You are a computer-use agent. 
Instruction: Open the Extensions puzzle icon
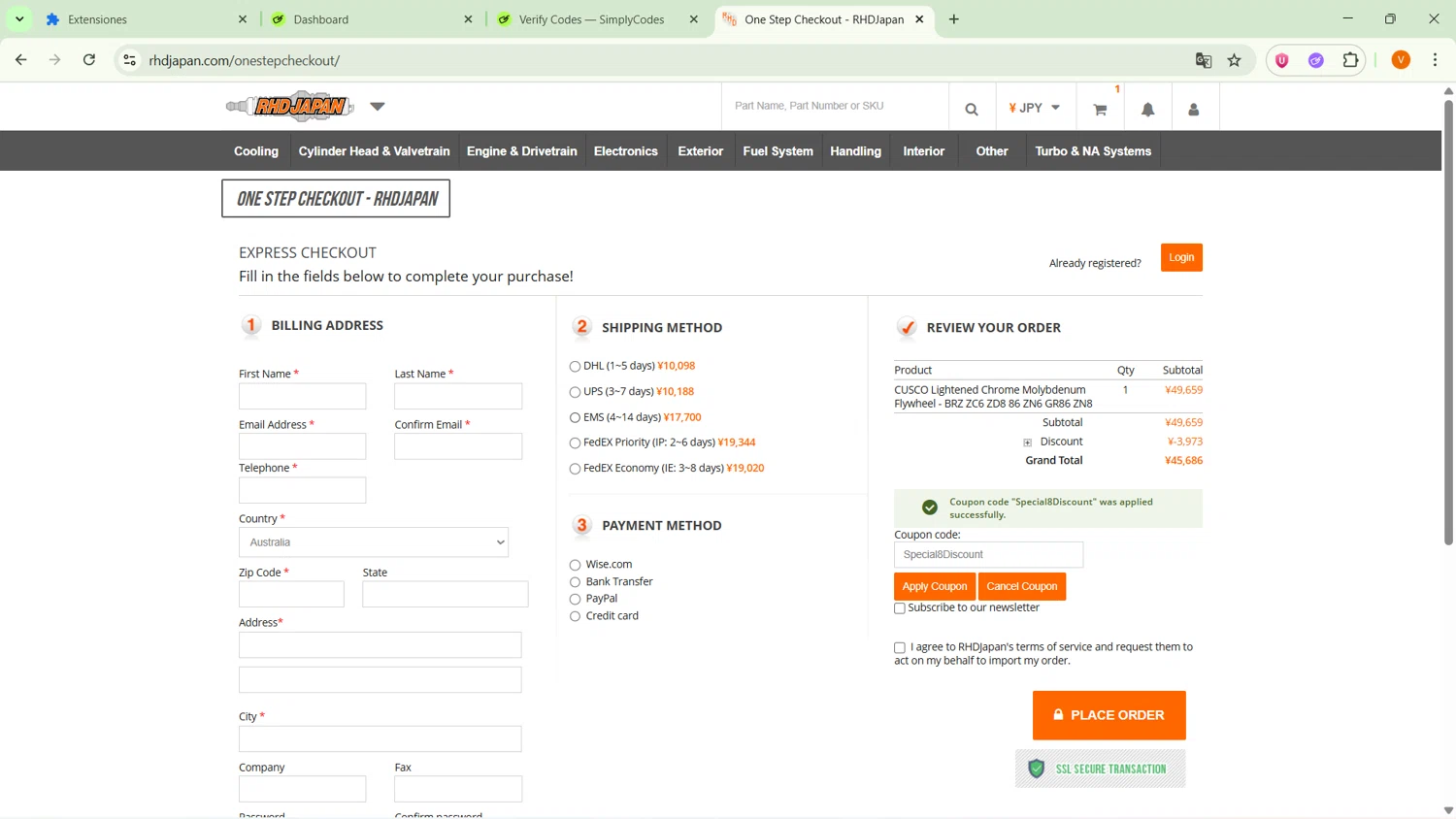[x=1350, y=60]
